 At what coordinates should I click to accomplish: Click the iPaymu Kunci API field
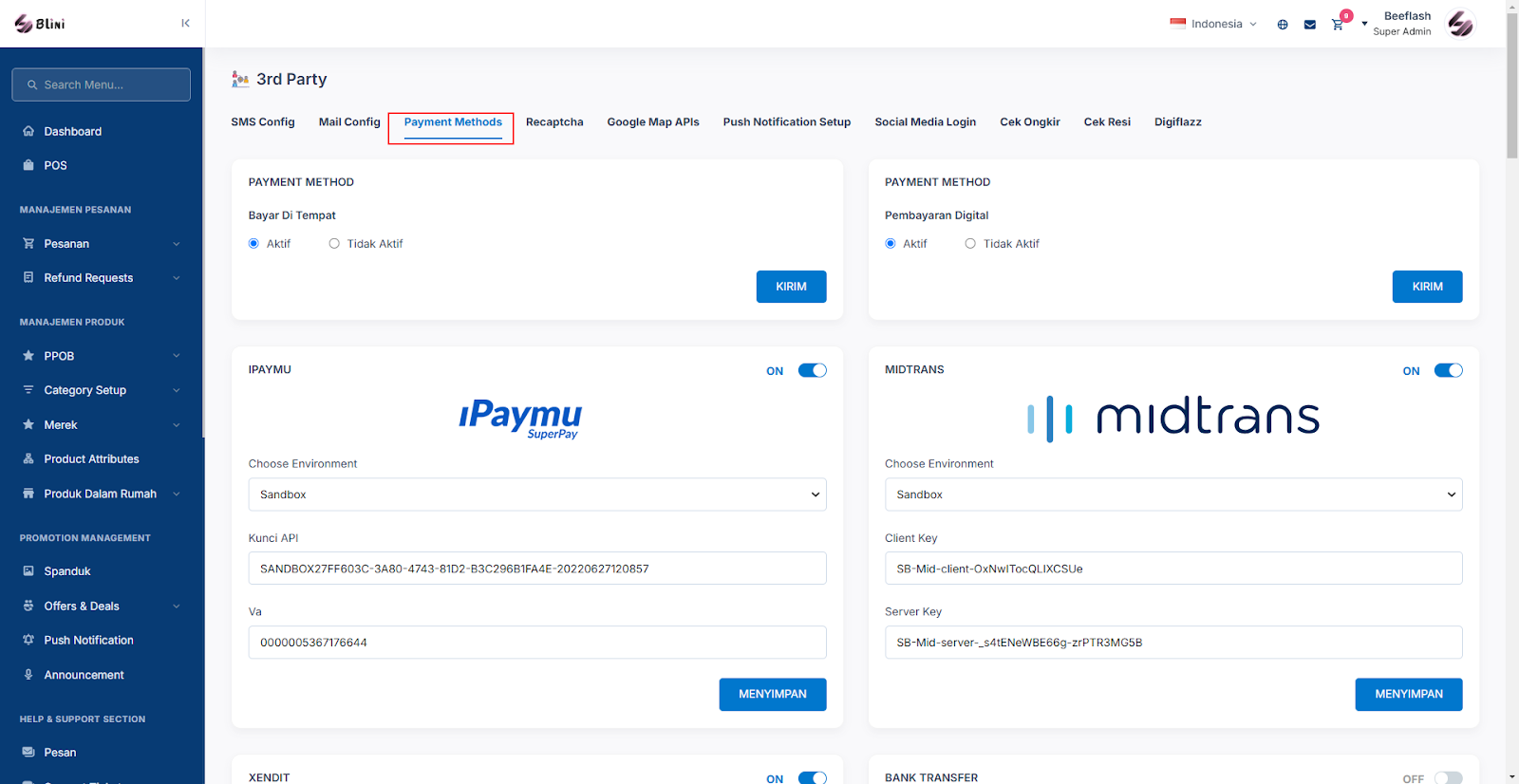click(x=537, y=569)
